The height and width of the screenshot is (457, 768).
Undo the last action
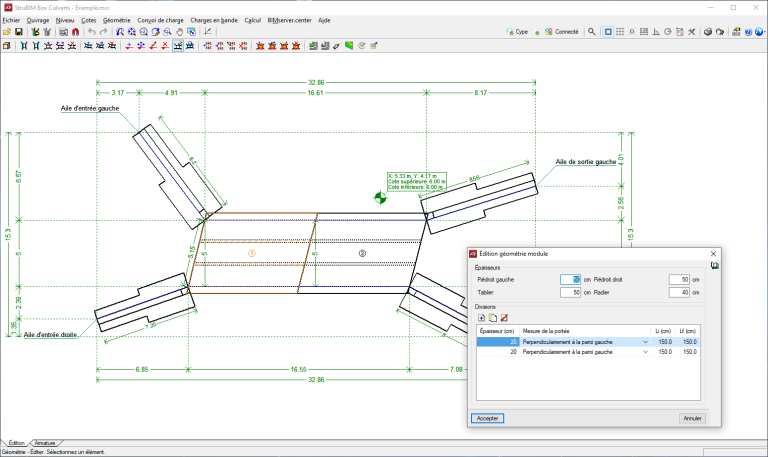pos(92,32)
